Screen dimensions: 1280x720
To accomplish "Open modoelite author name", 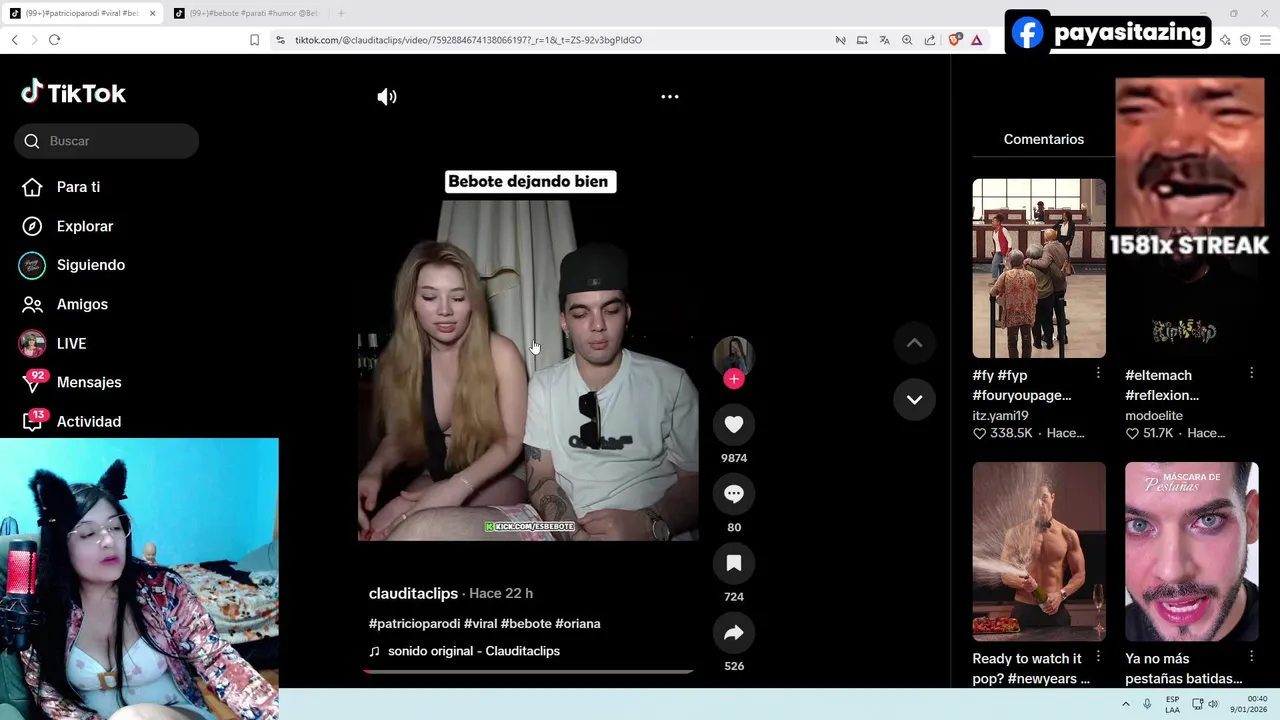I will point(1154,415).
